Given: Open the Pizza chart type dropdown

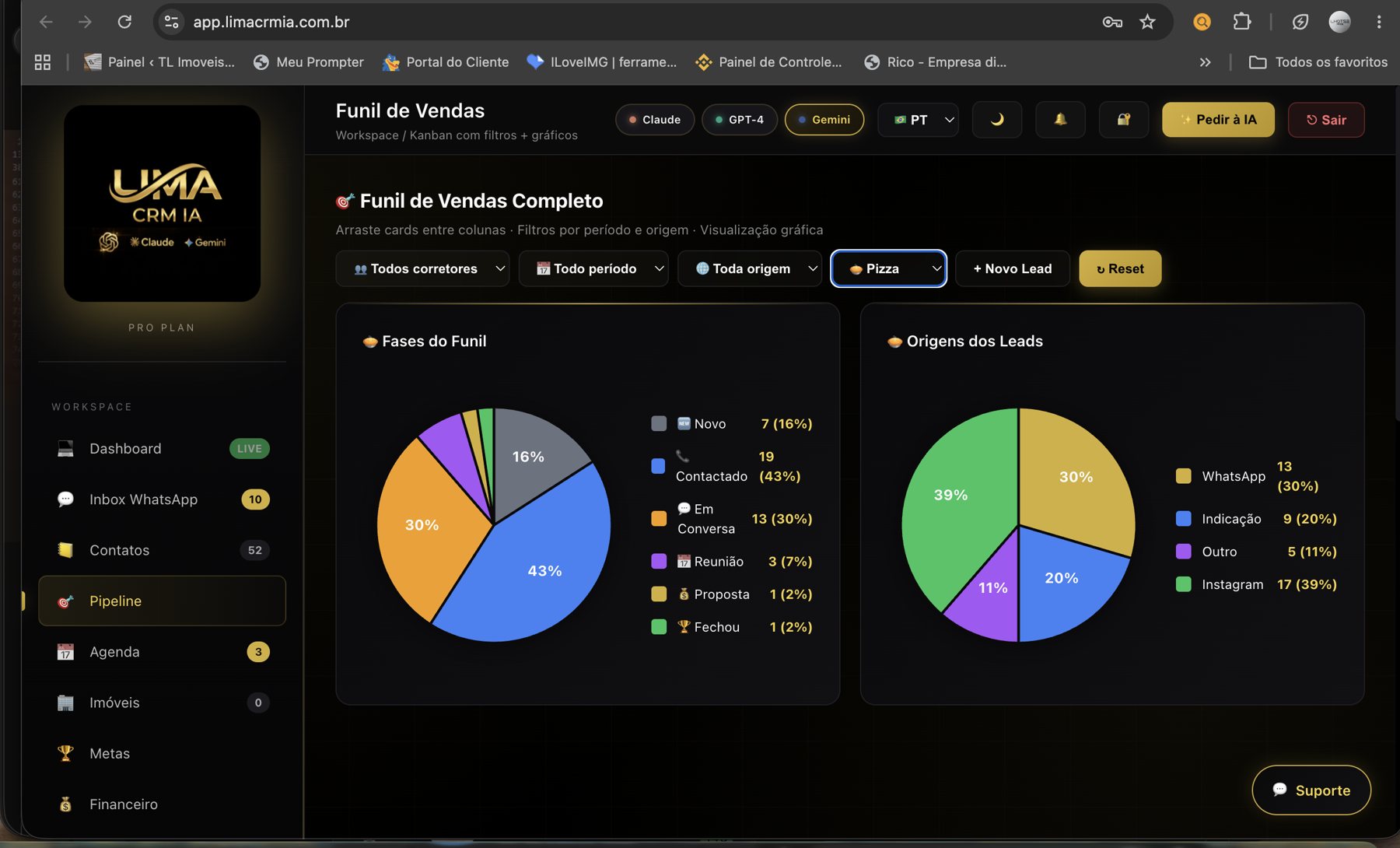Looking at the screenshot, I should point(888,268).
